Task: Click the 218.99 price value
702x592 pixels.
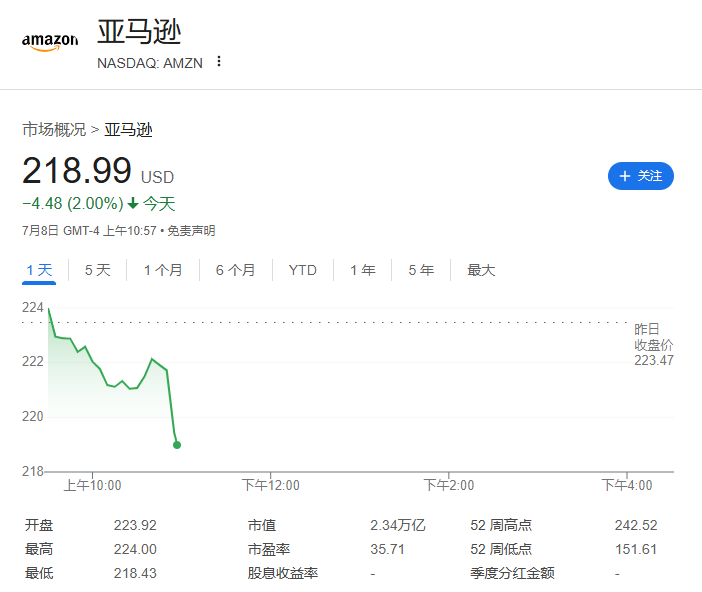Action: pyautogui.click(x=77, y=171)
